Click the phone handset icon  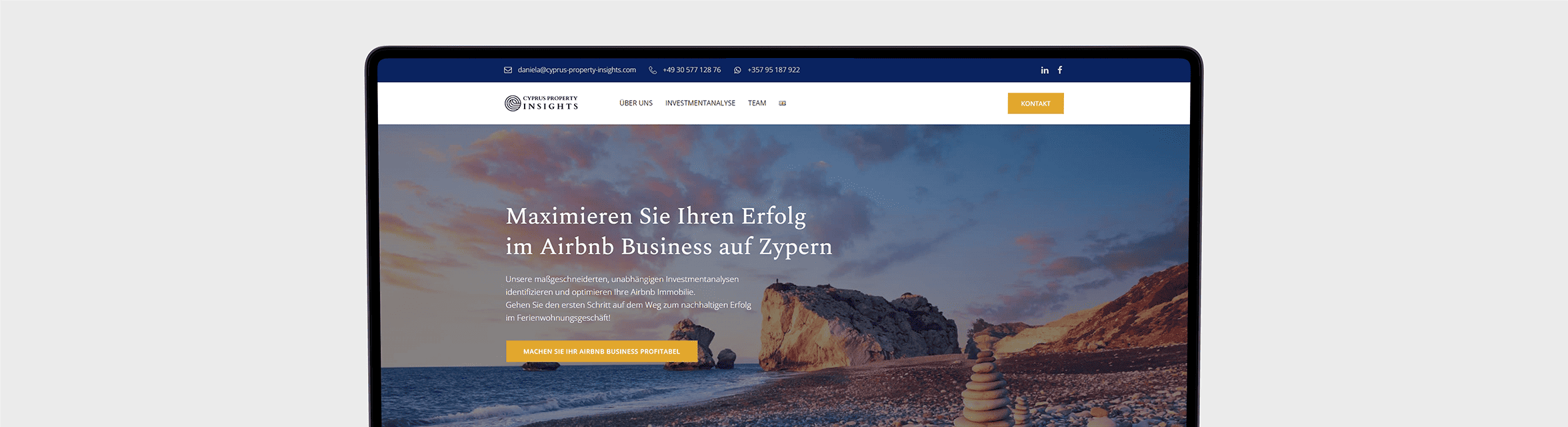pos(653,70)
